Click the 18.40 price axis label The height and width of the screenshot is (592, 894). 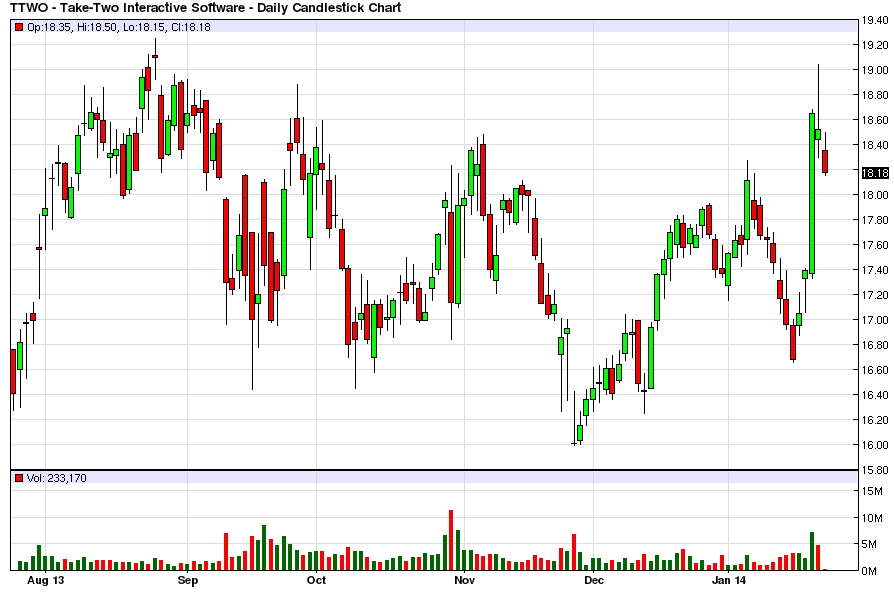[875, 145]
